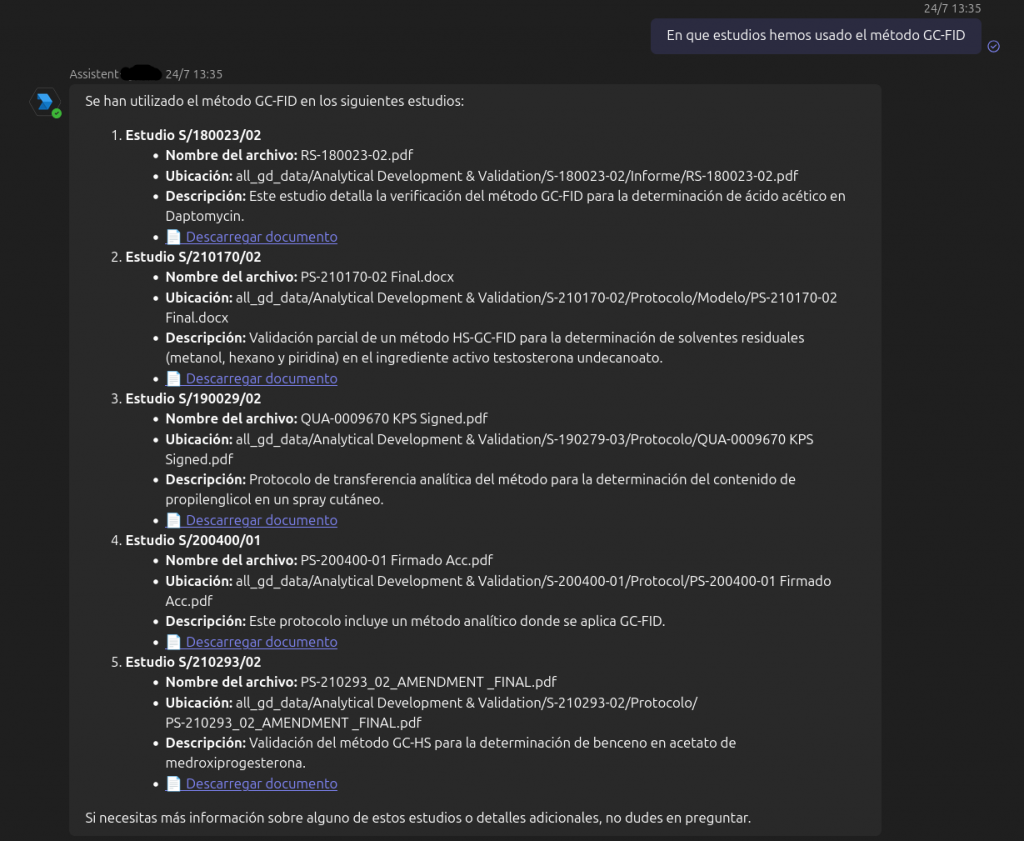The width and height of the screenshot is (1024, 841).
Task: Open Descarregar documento link for RS-180023-02.pdf
Action: point(261,236)
